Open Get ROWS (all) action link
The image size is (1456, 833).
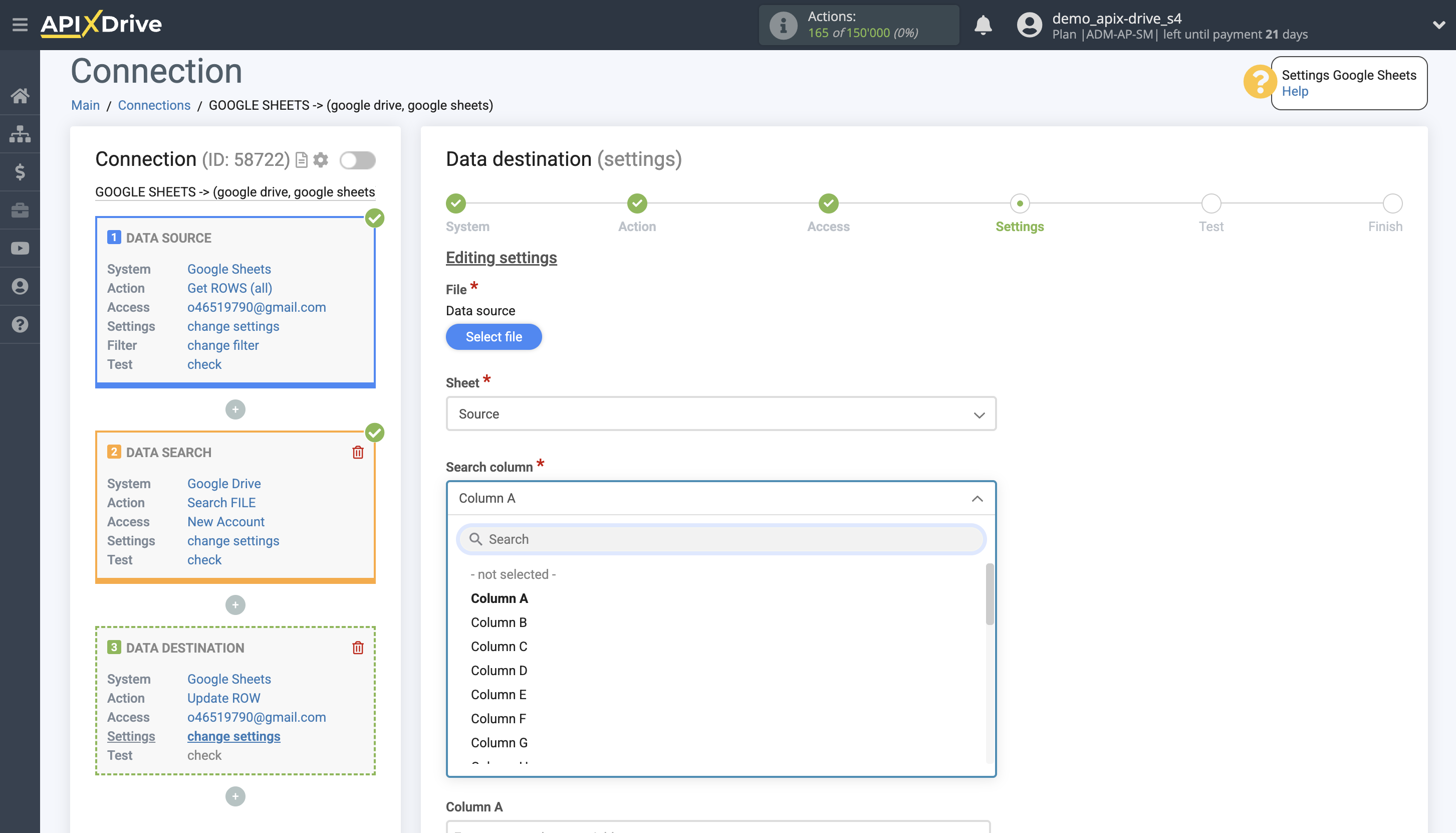229,288
